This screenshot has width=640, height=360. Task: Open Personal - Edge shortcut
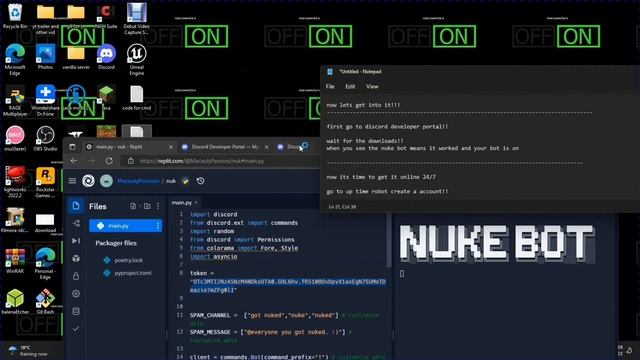pos(45,264)
